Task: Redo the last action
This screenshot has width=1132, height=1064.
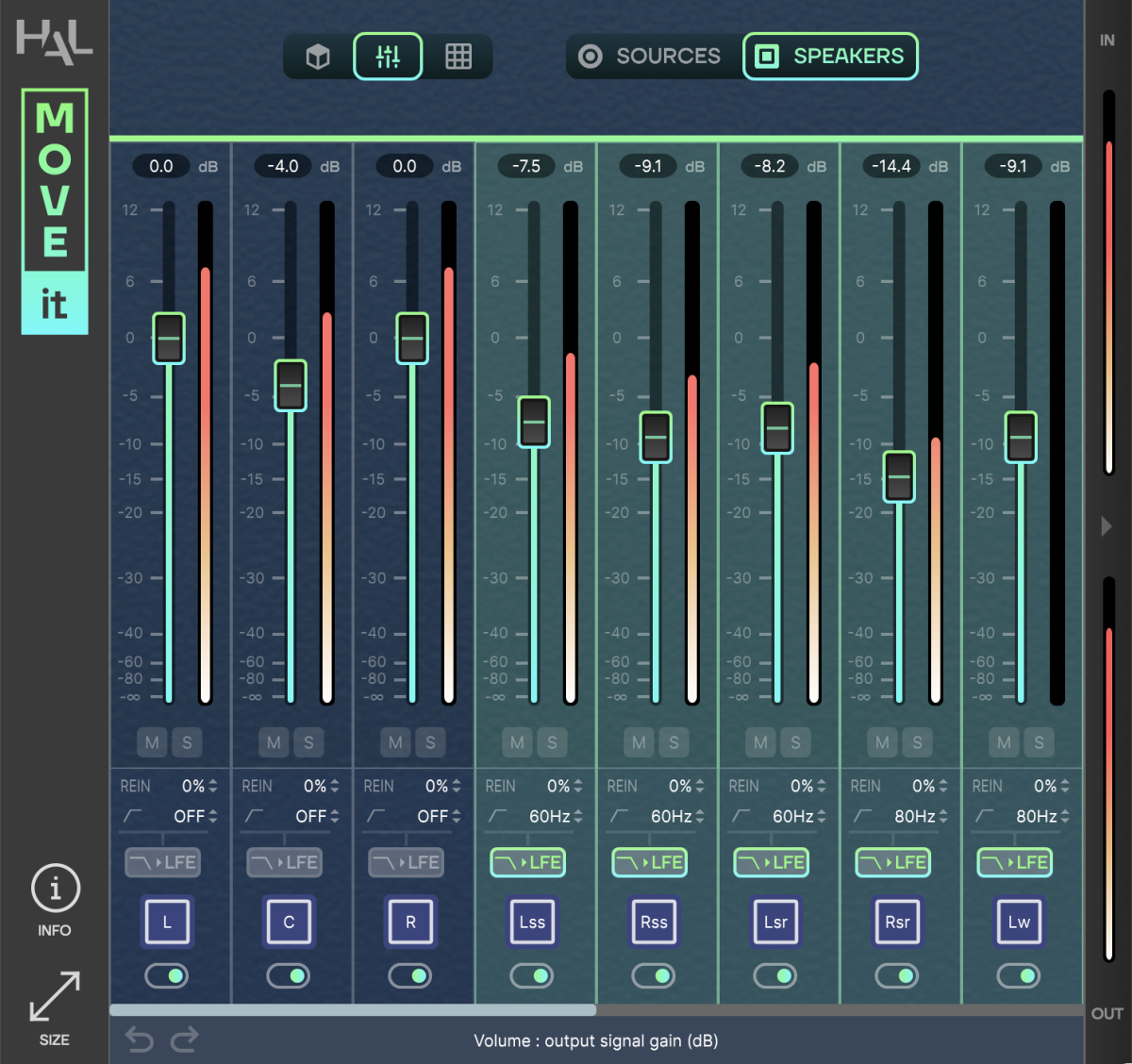Action: pyautogui.click(x=184, y=1039)
